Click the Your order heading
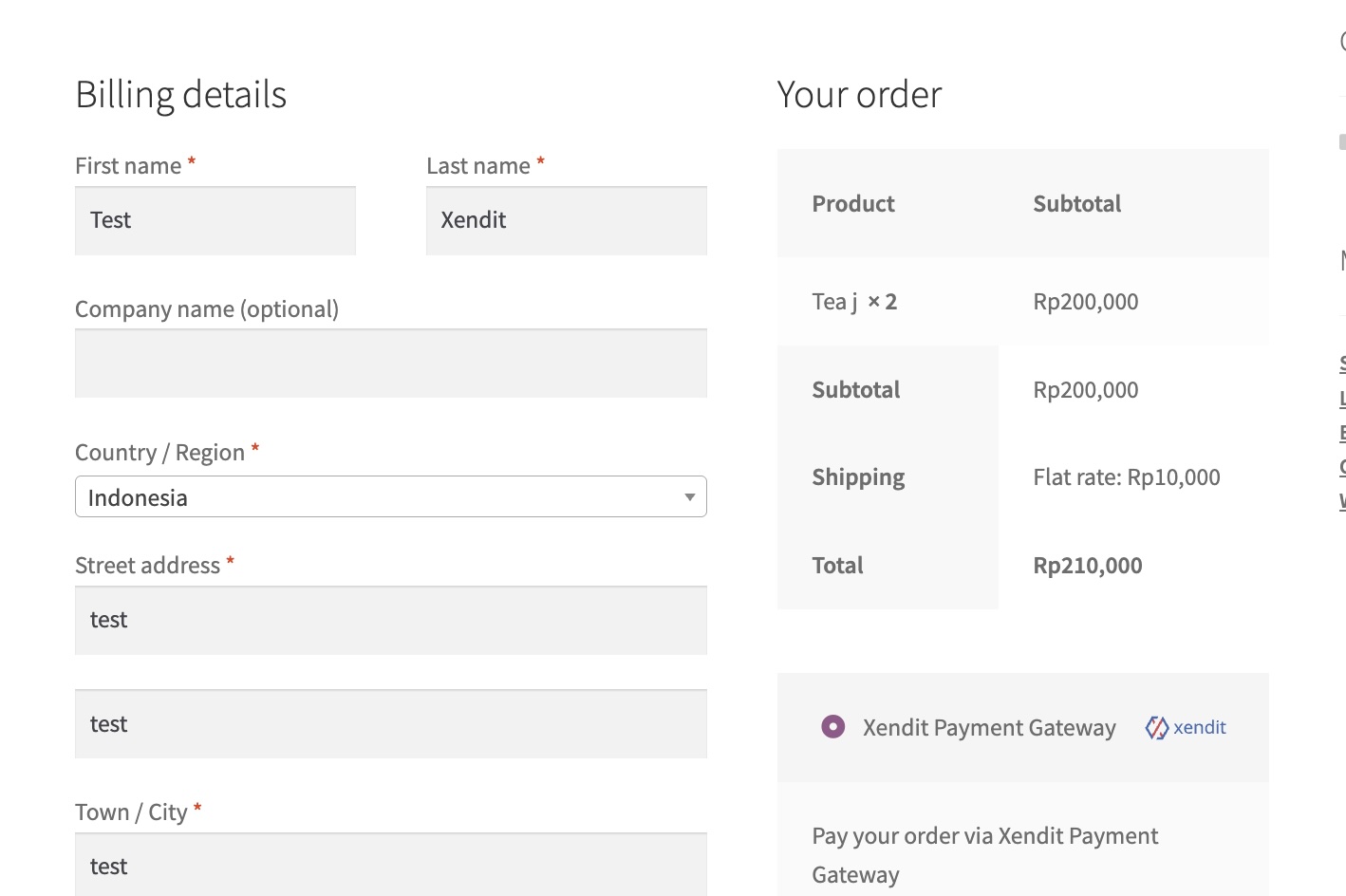Viewport: 1346px width, 896px height. tap(859, 94)
